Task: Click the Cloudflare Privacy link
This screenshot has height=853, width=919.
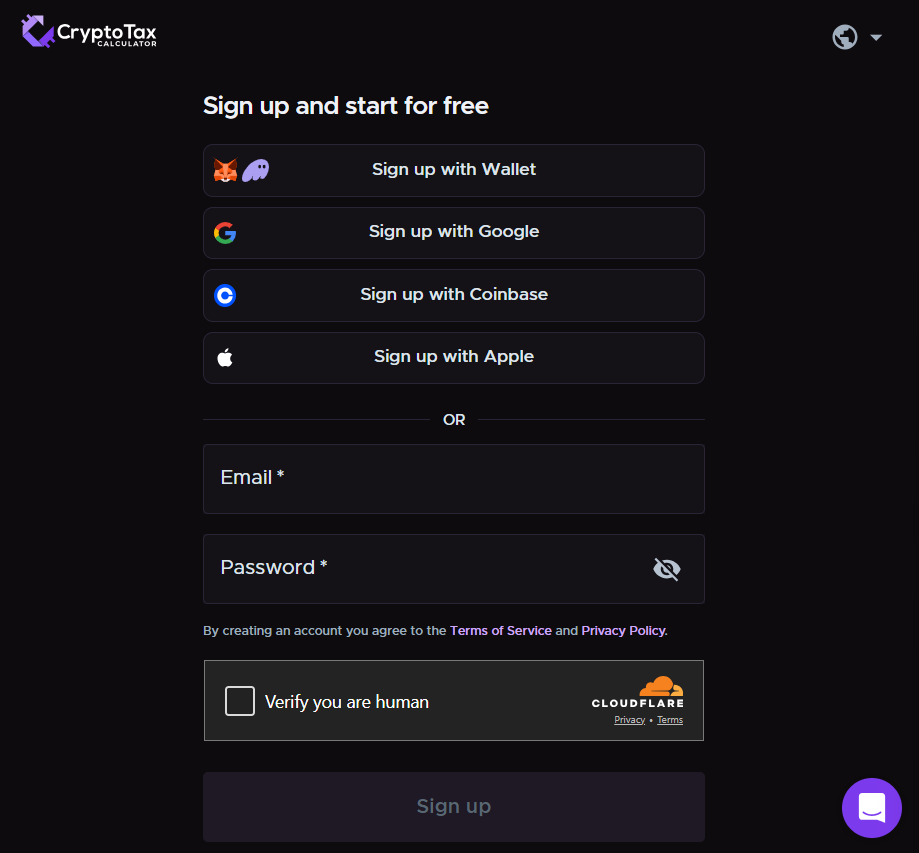Action: [x=629, y=720]
